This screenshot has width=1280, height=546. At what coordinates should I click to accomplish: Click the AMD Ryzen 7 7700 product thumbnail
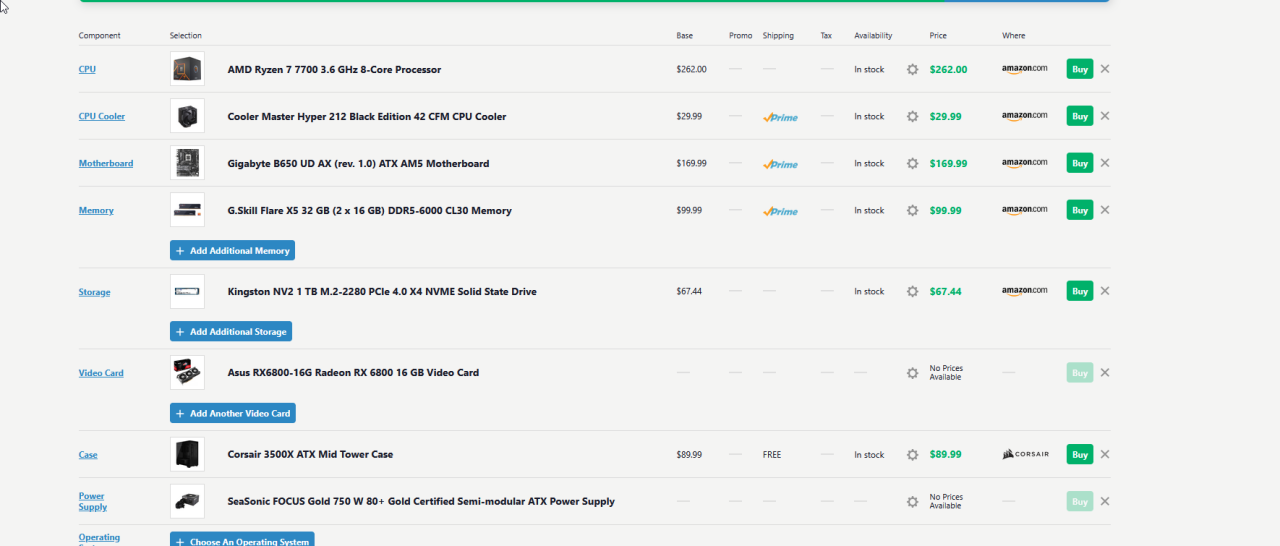pyautogui.click(x=187, y=69)
